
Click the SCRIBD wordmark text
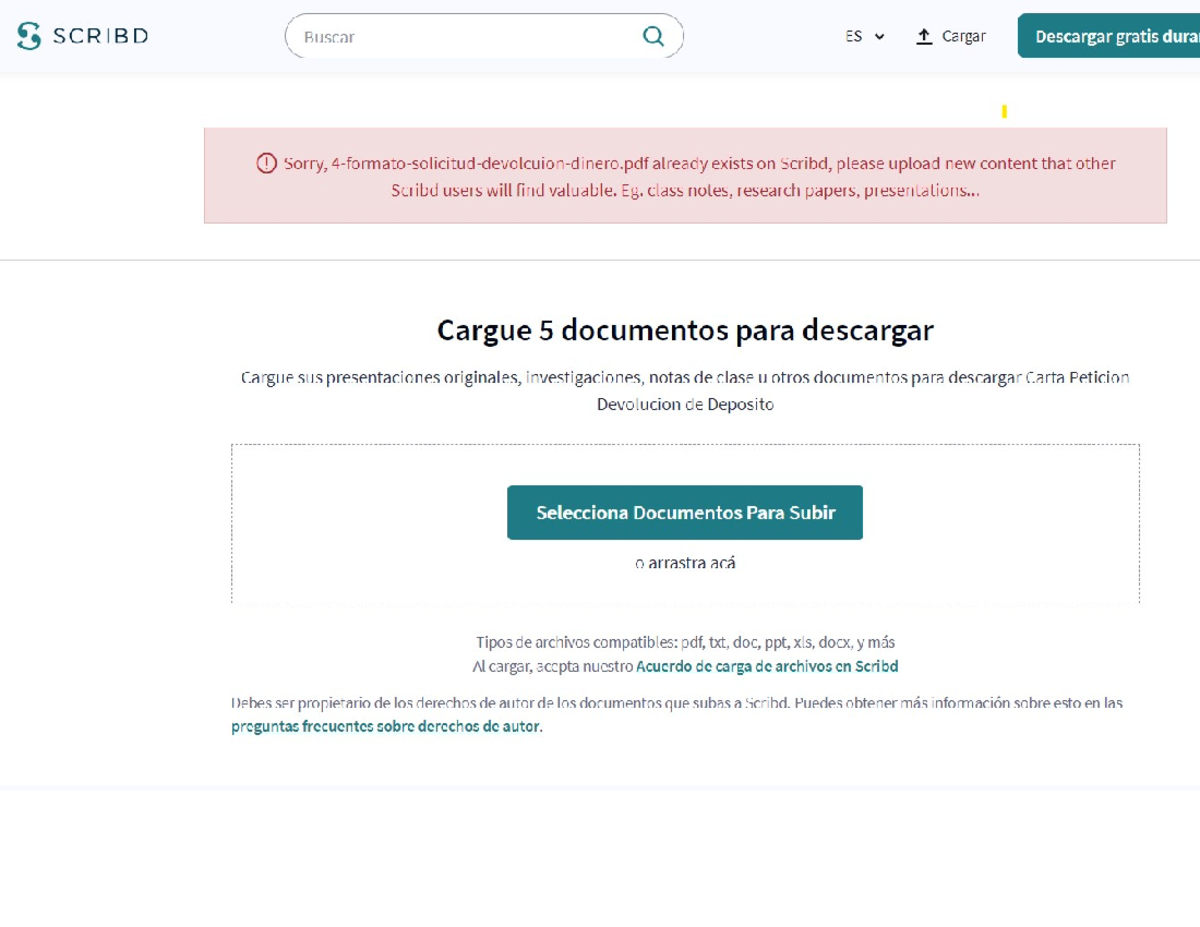pyautogui.click(x=100, y=36)
